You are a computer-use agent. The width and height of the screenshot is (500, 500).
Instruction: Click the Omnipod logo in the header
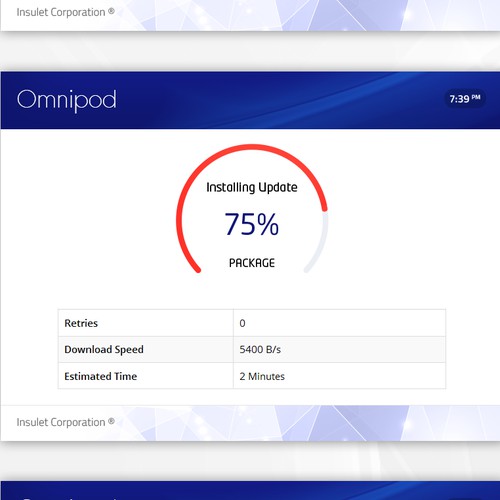click(x=67, y=100)
